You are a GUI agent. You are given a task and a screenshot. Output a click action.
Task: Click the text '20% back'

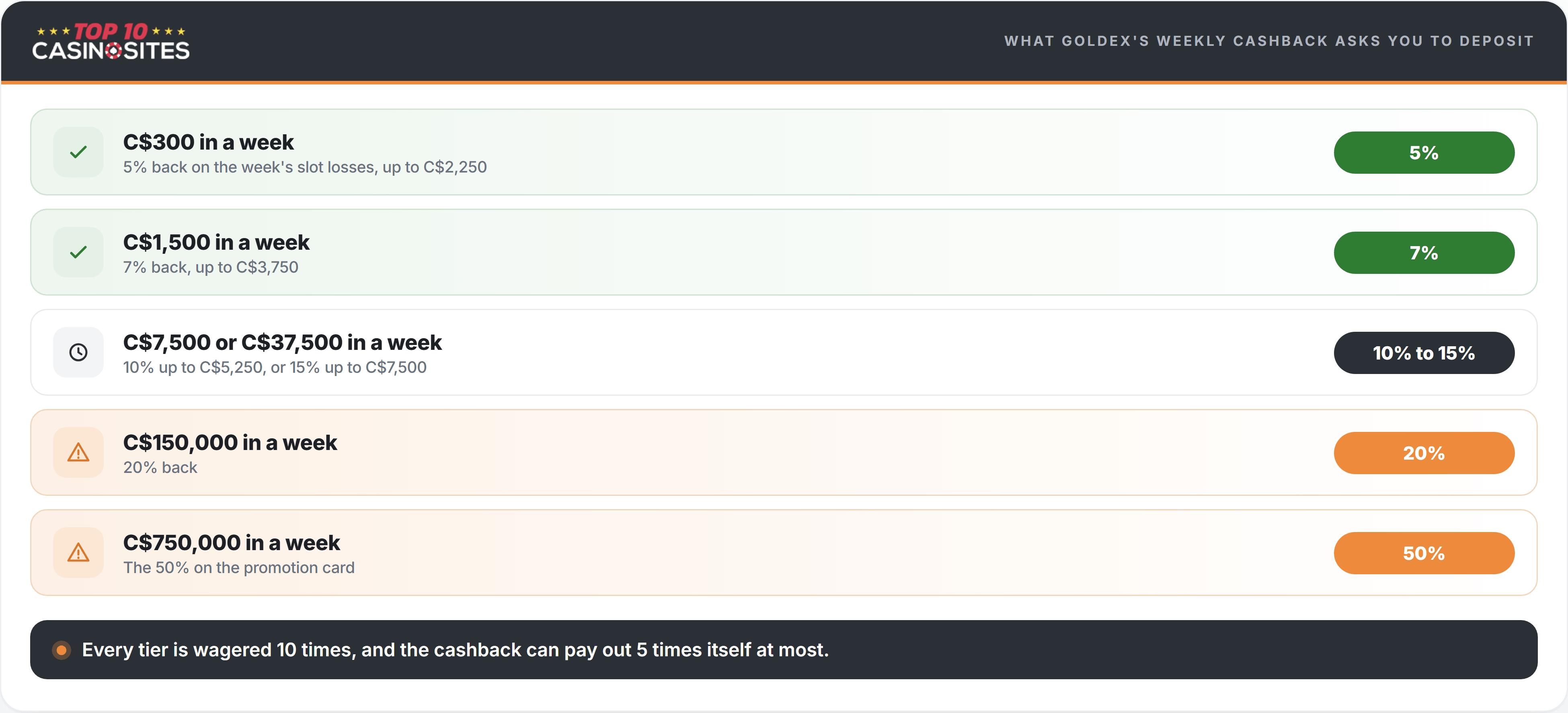click(160, 468)
